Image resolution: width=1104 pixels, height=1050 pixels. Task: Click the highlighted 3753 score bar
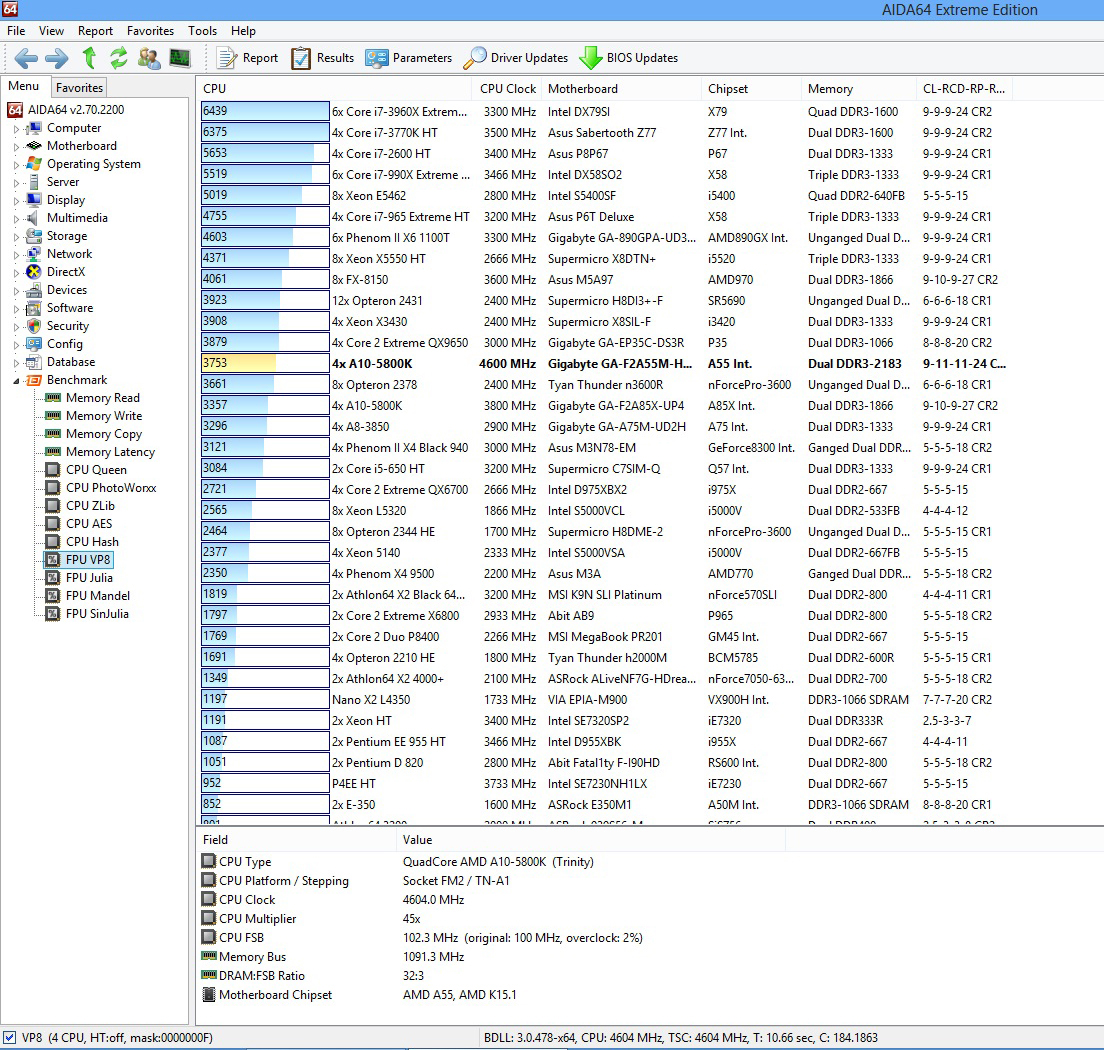pyautogui.click(x=265, y=363)
